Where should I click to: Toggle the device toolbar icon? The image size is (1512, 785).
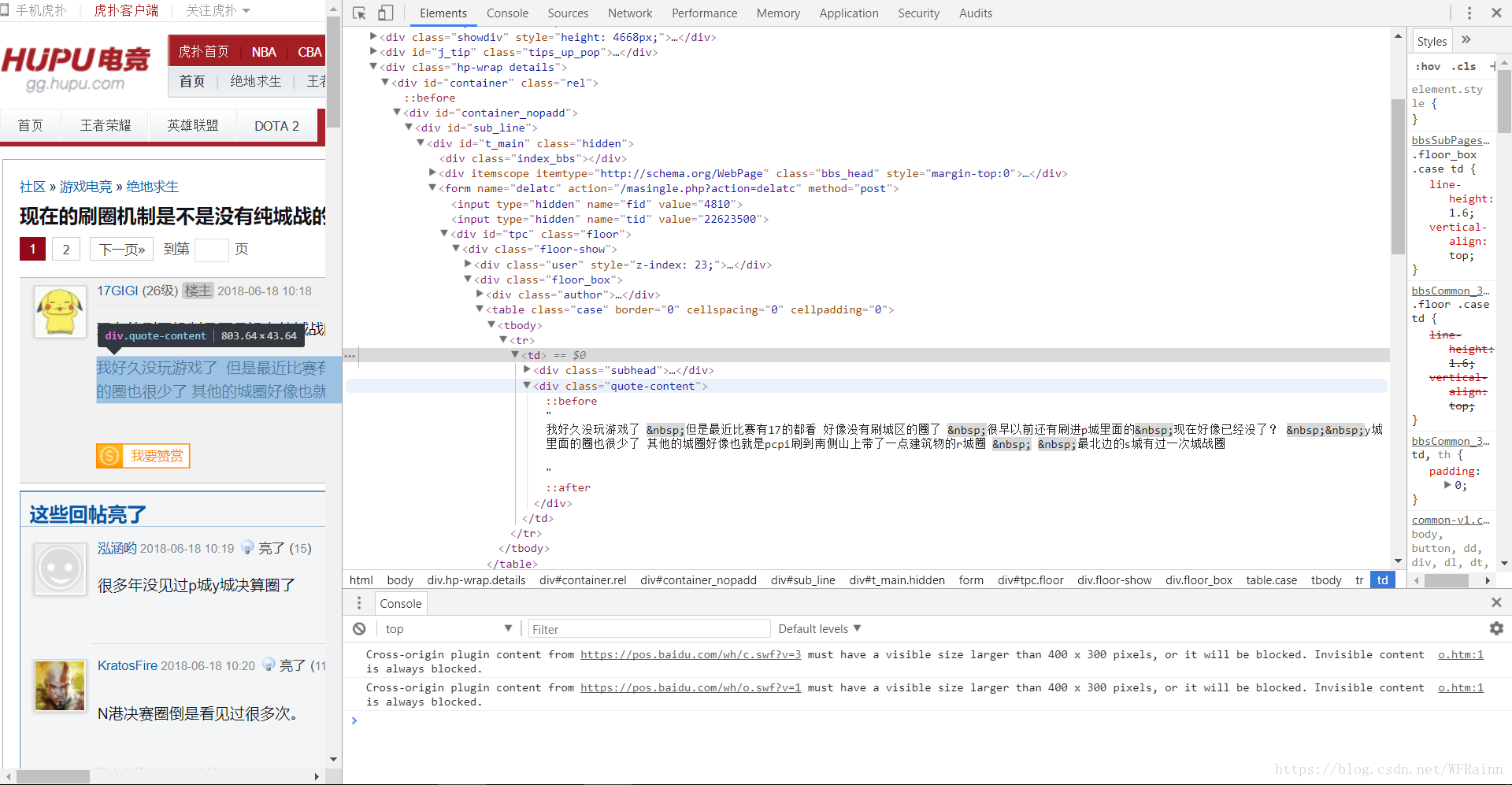click(x=385, y=13)
